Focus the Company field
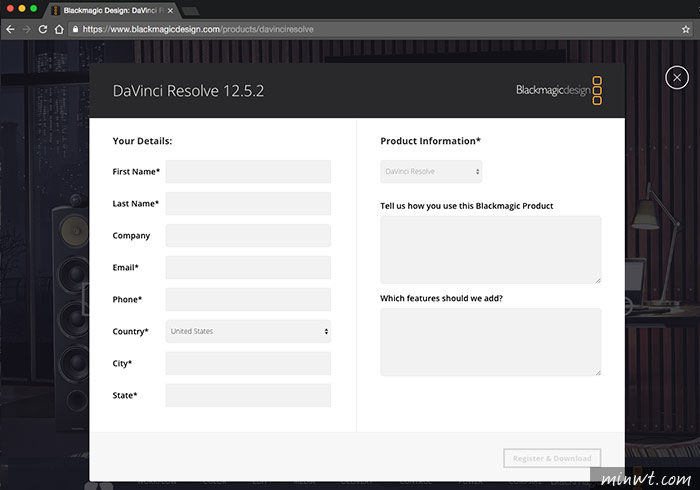 248,236
